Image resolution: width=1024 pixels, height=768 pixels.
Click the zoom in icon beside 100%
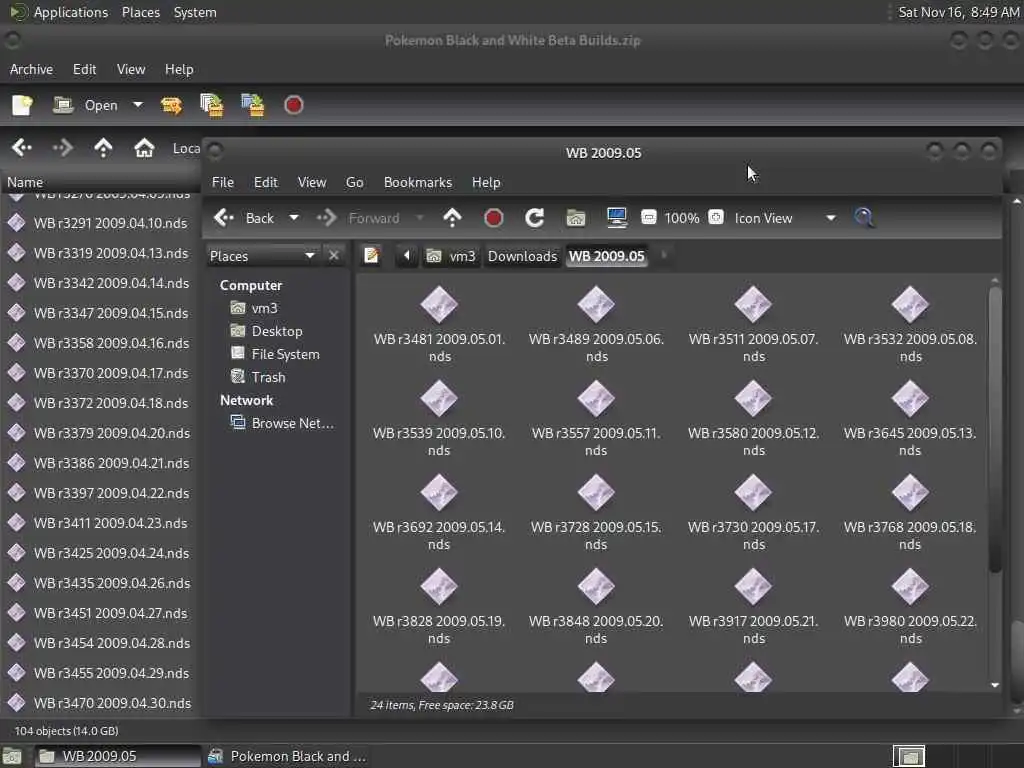click(x=716, y=217)
